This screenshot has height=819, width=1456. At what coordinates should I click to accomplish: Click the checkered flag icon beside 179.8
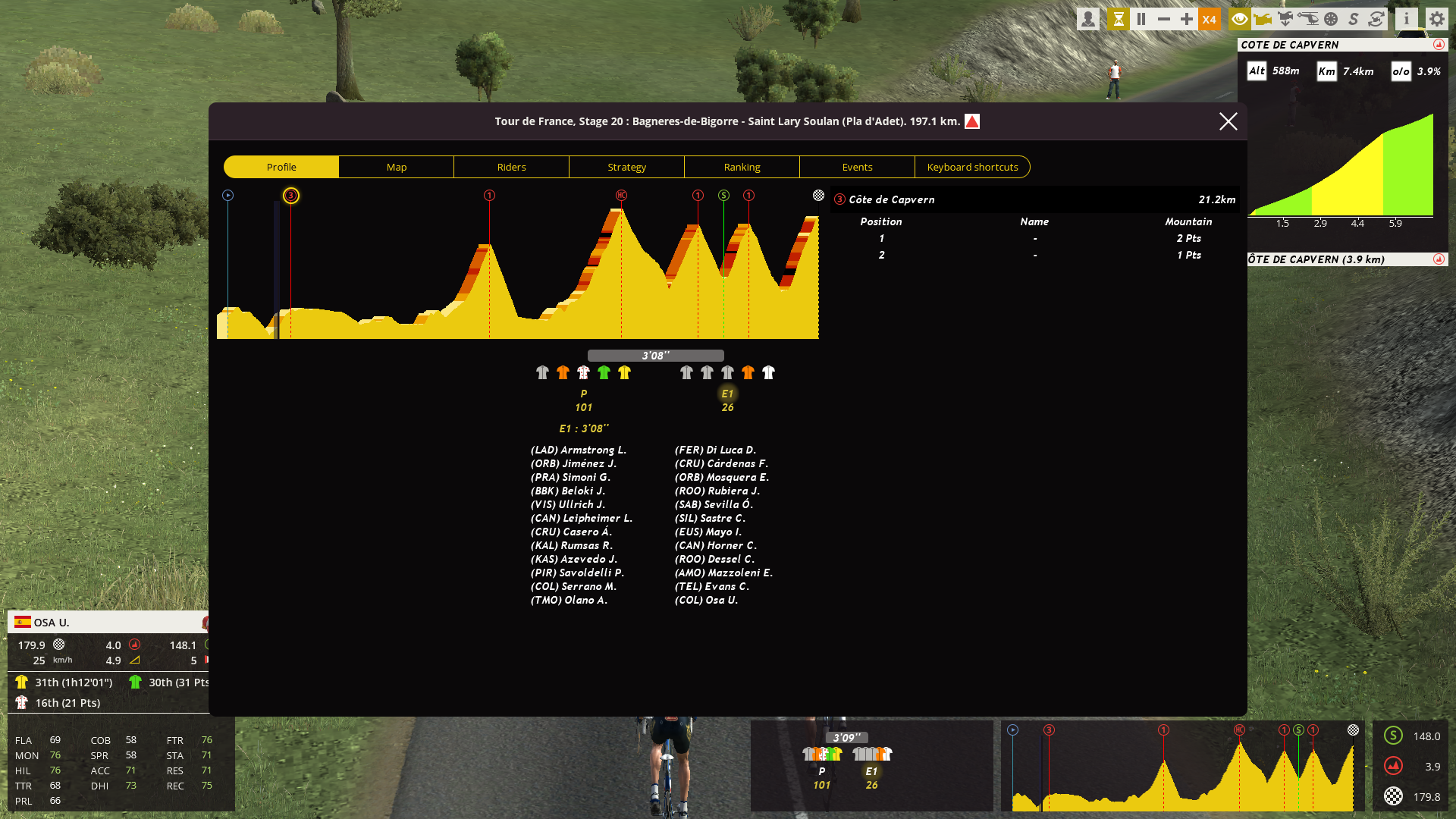(1393, 796)
